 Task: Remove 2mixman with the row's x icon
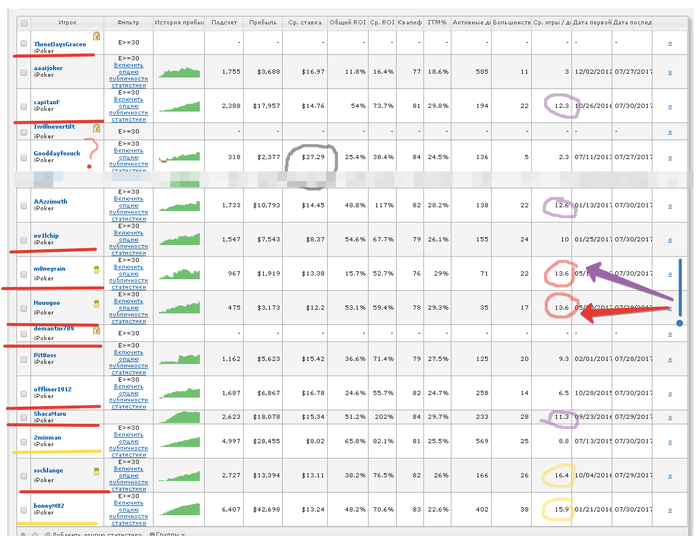tap(670, 442)
